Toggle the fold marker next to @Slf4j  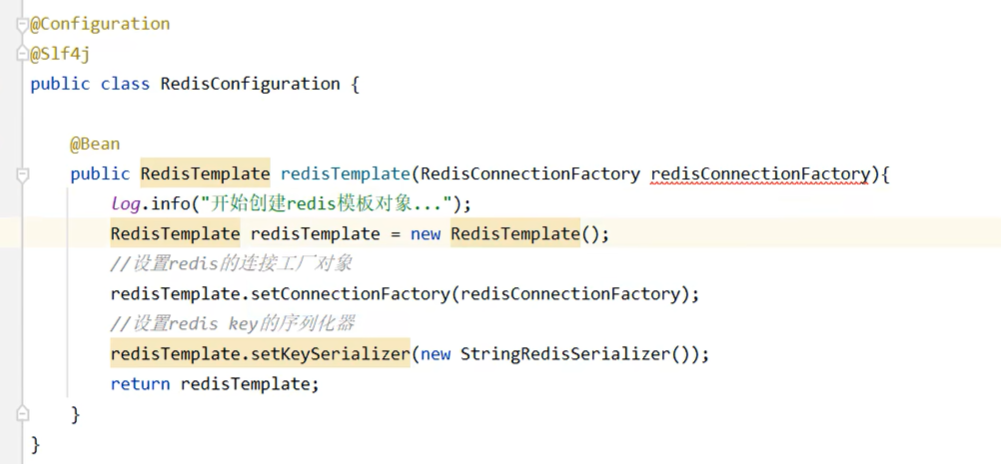pos(23,54)
